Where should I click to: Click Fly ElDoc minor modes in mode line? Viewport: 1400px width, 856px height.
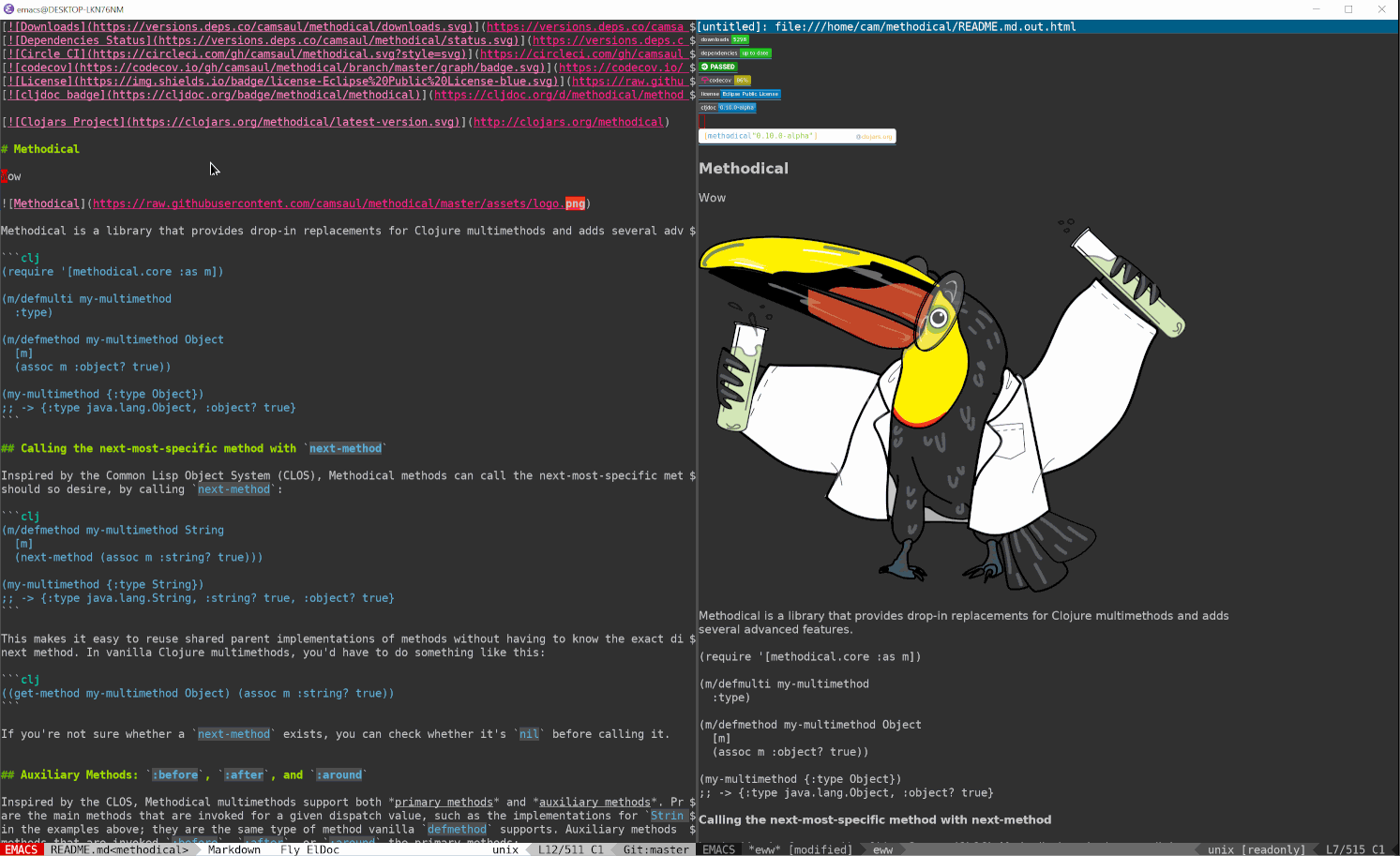309,849
